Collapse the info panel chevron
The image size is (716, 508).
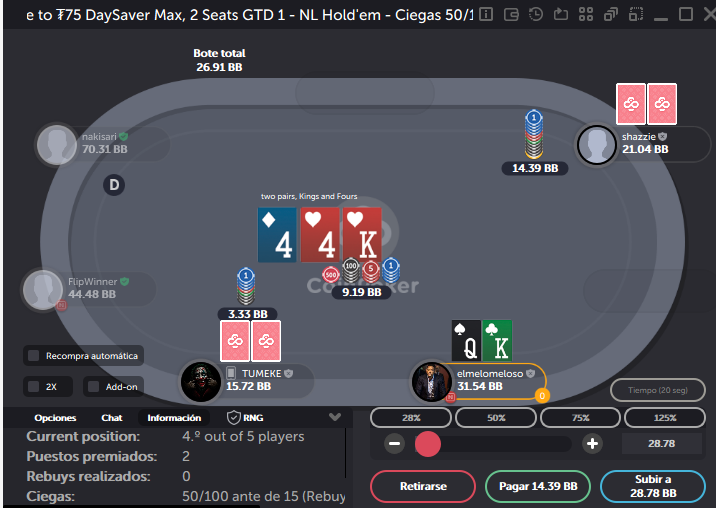[335, 417]
